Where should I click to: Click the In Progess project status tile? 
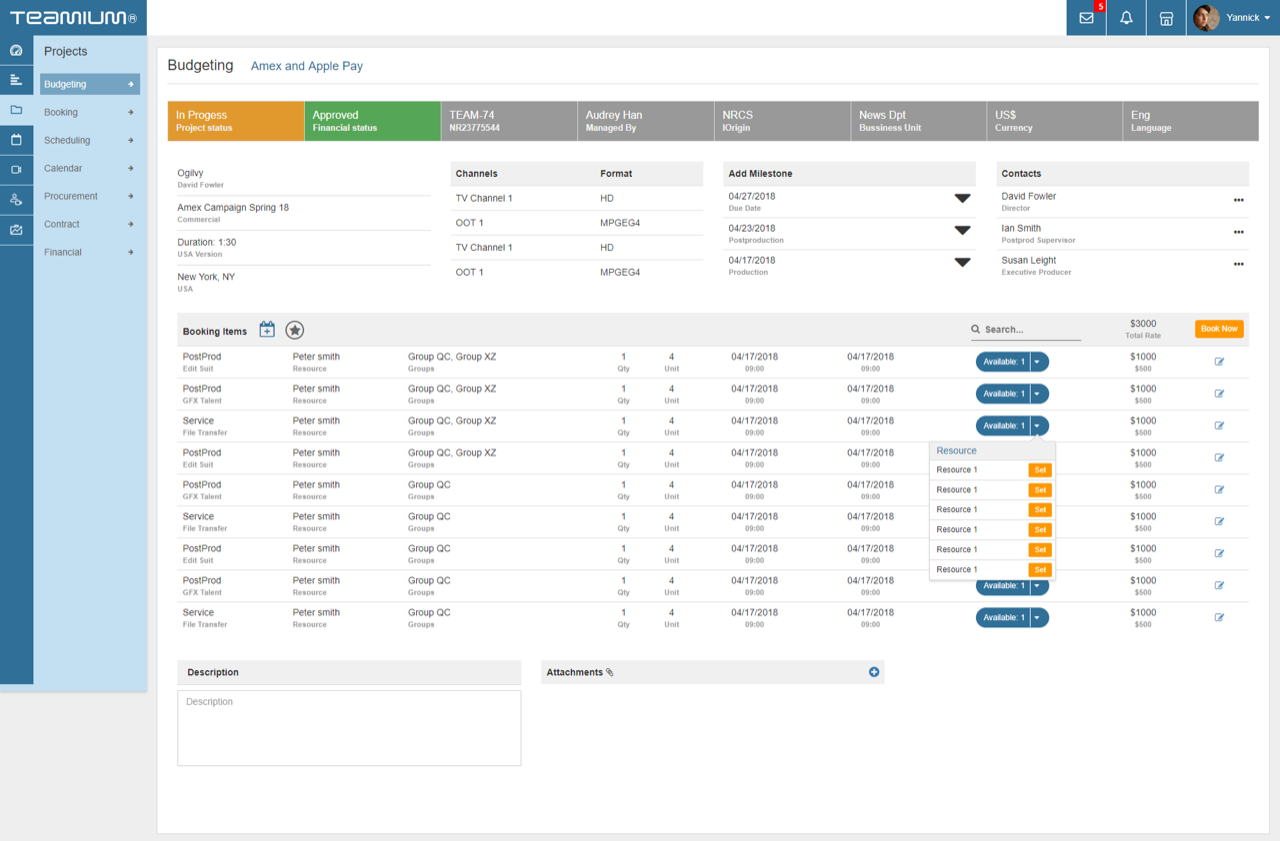click(x=235, y=121)
